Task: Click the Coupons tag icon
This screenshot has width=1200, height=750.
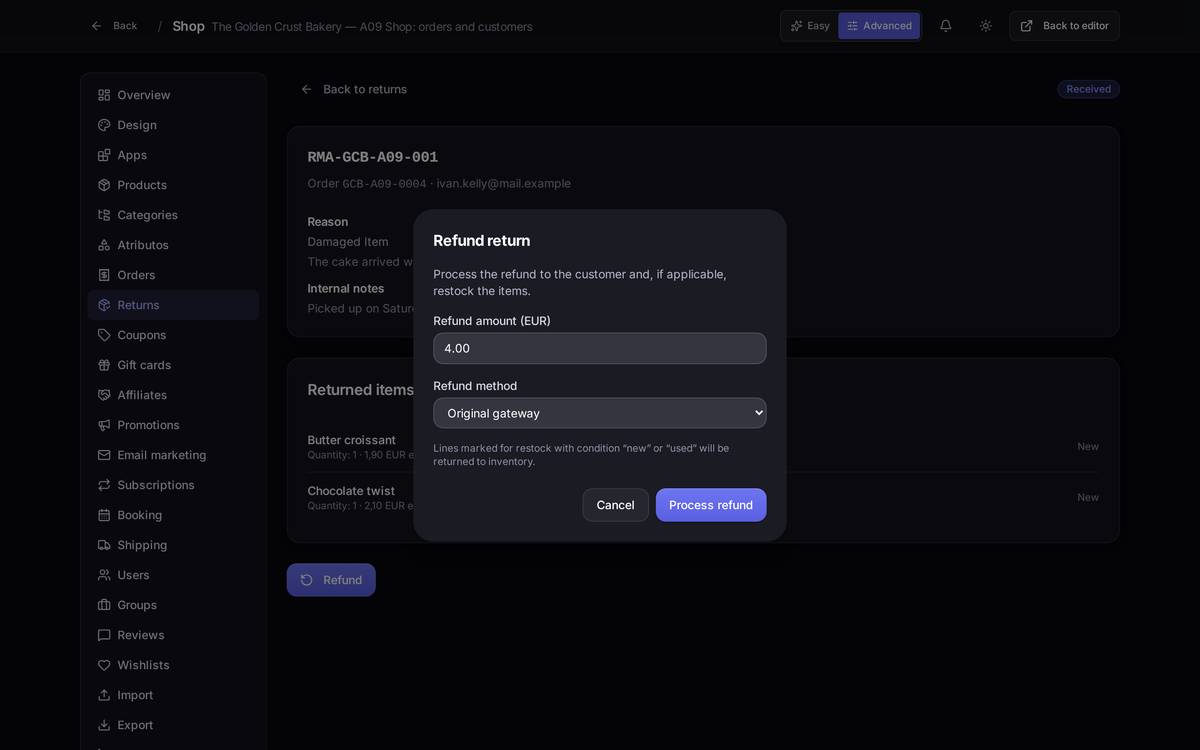Action: (x=104, y=335)
